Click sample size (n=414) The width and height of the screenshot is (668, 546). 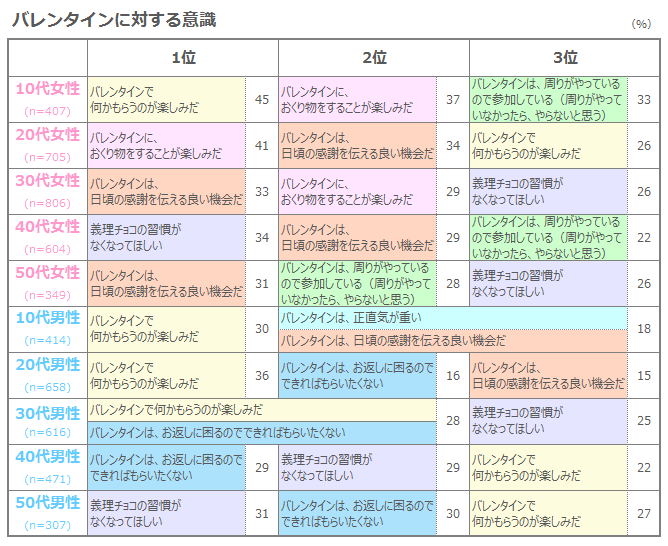(x=47, y=340)
